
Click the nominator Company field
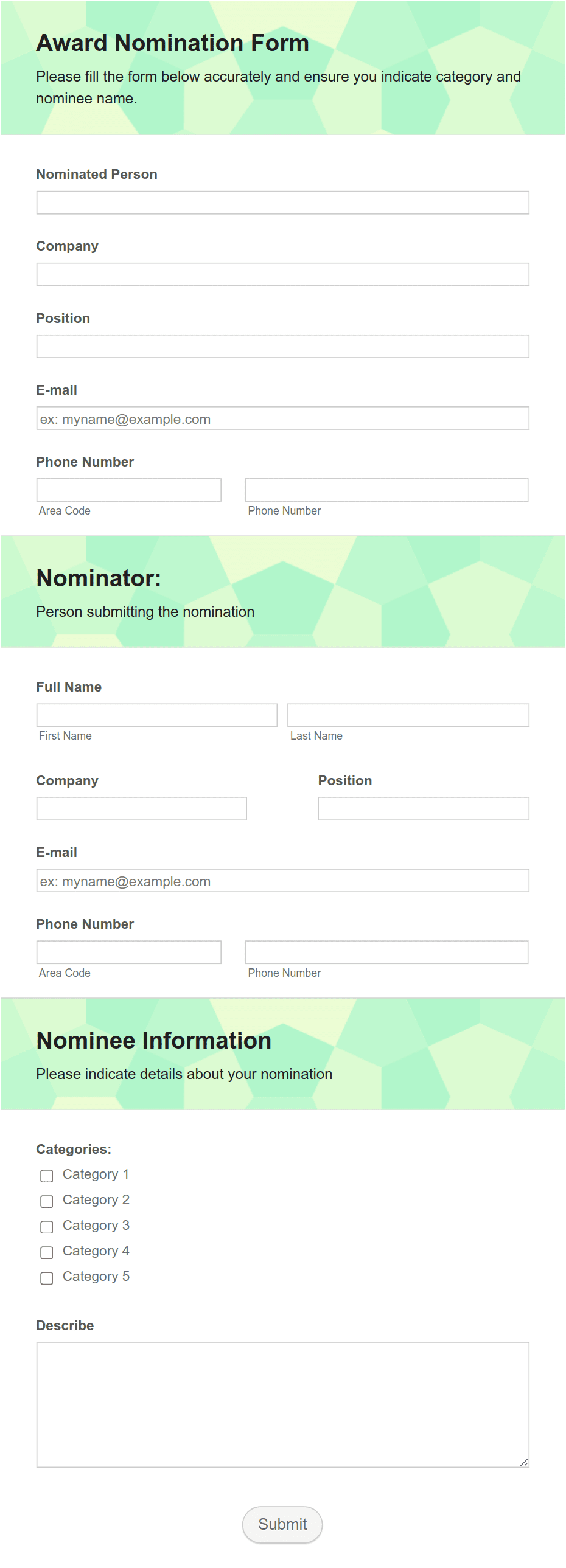click(x=141, y=809)
